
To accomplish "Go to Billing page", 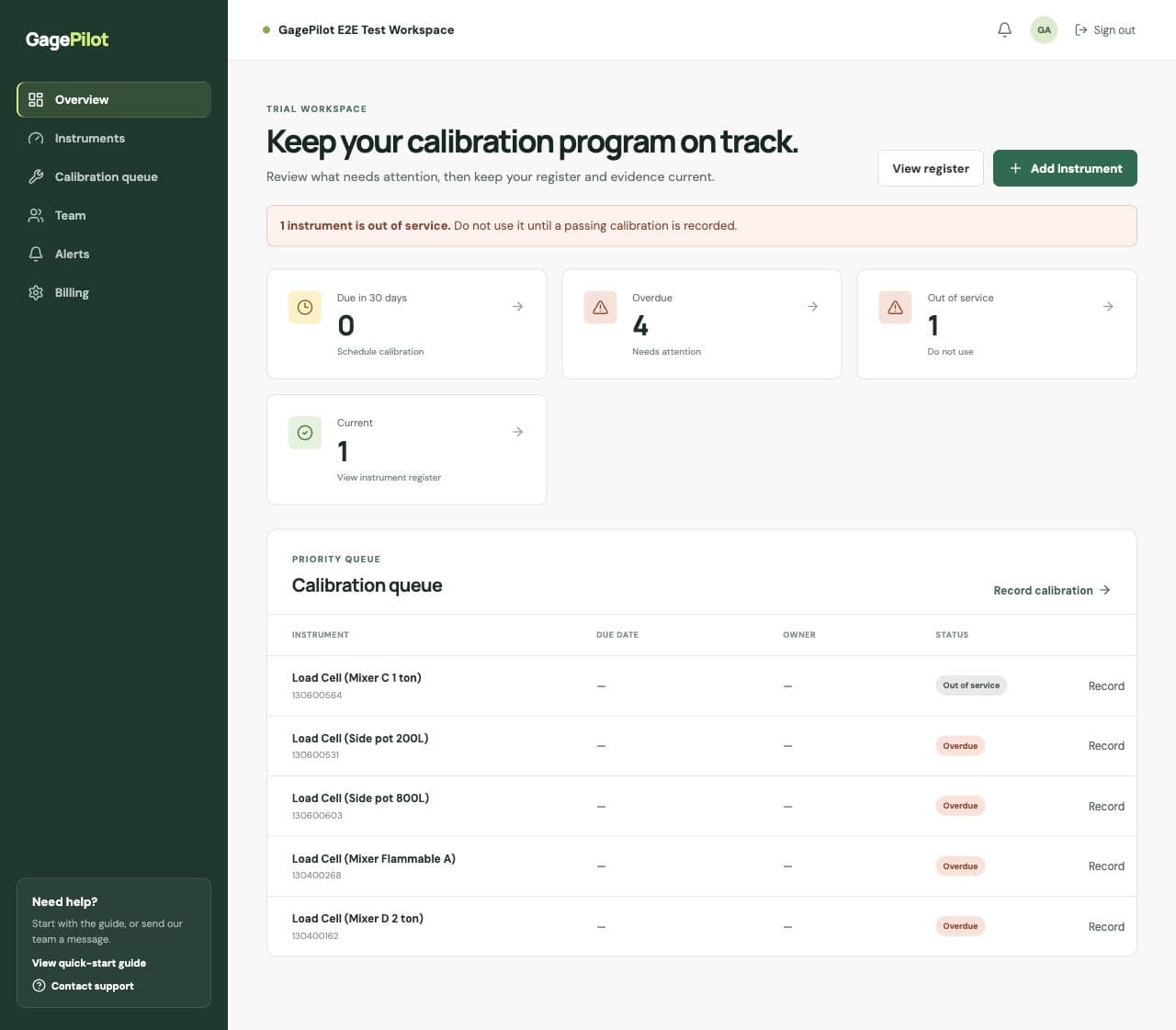I will (x=114, y=292).
